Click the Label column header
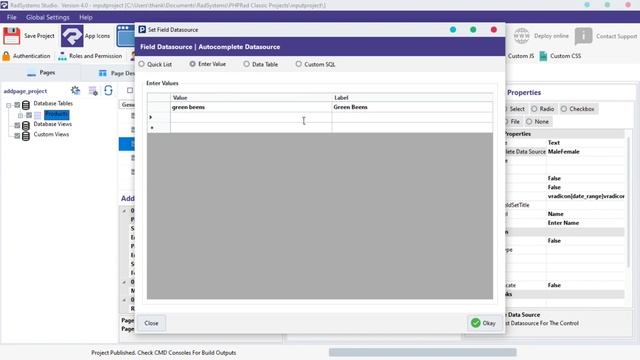Viewport: 640px width, 360px height. [412, 98]
